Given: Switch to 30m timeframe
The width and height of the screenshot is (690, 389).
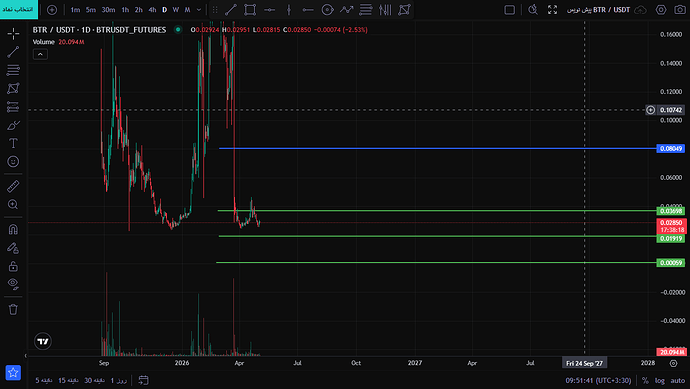Looking at the screenshot, I should (x=108, y=10).
